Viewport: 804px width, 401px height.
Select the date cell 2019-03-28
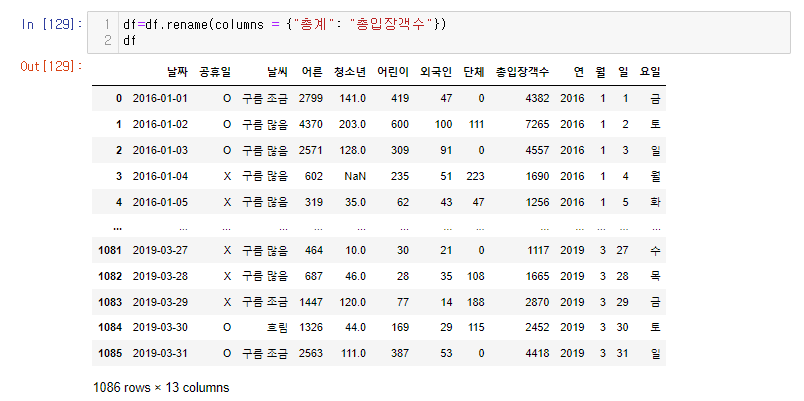pos(160,276)
